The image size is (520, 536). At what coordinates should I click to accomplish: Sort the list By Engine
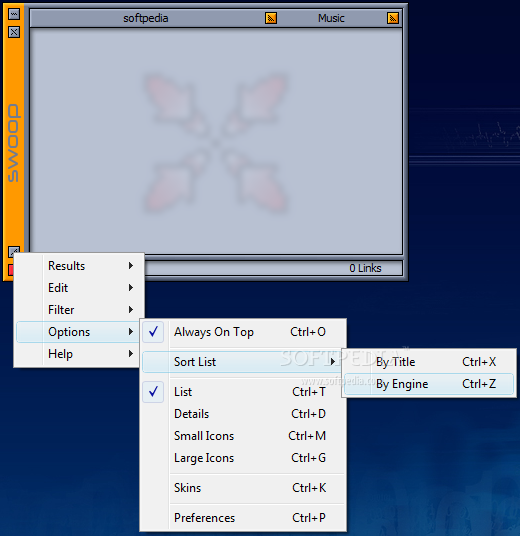[x=429, y=384]
